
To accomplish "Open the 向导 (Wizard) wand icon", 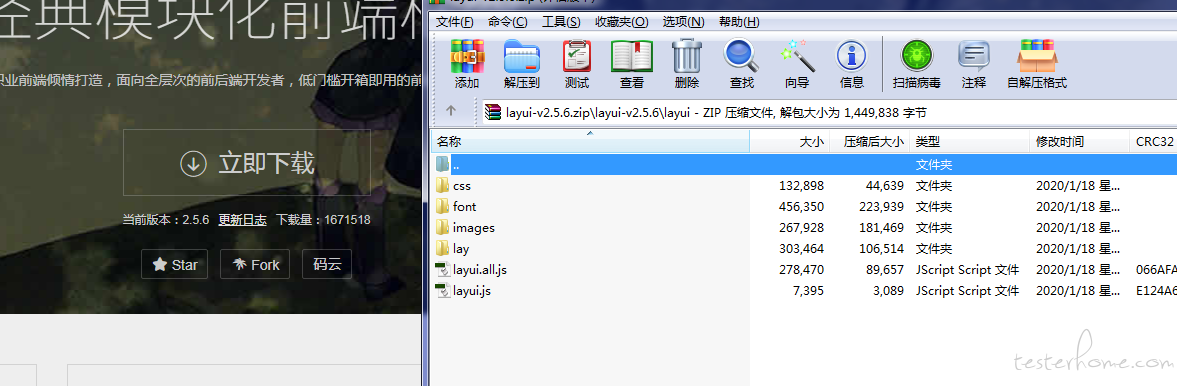I will 796,56.
